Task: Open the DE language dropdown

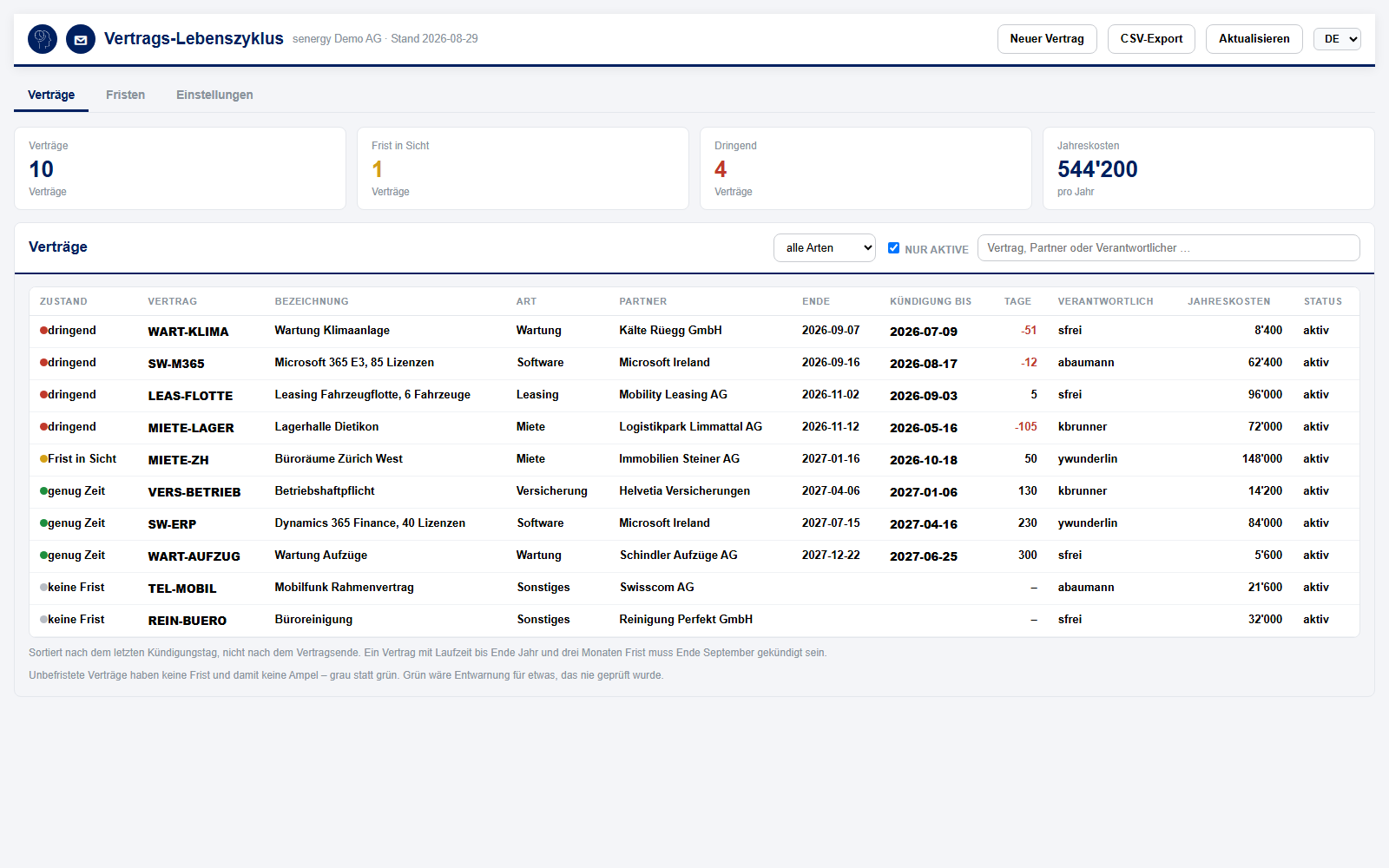Action: [x=1337, y=39]
